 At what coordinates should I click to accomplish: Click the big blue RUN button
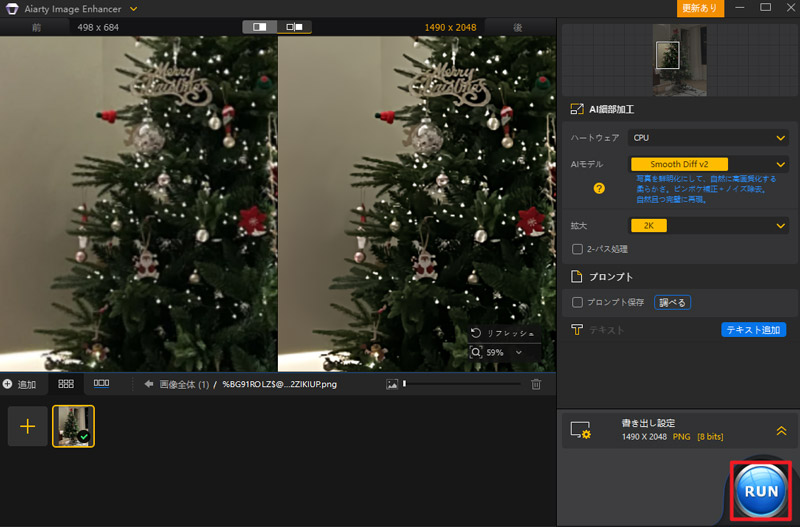tap(761, 490)
